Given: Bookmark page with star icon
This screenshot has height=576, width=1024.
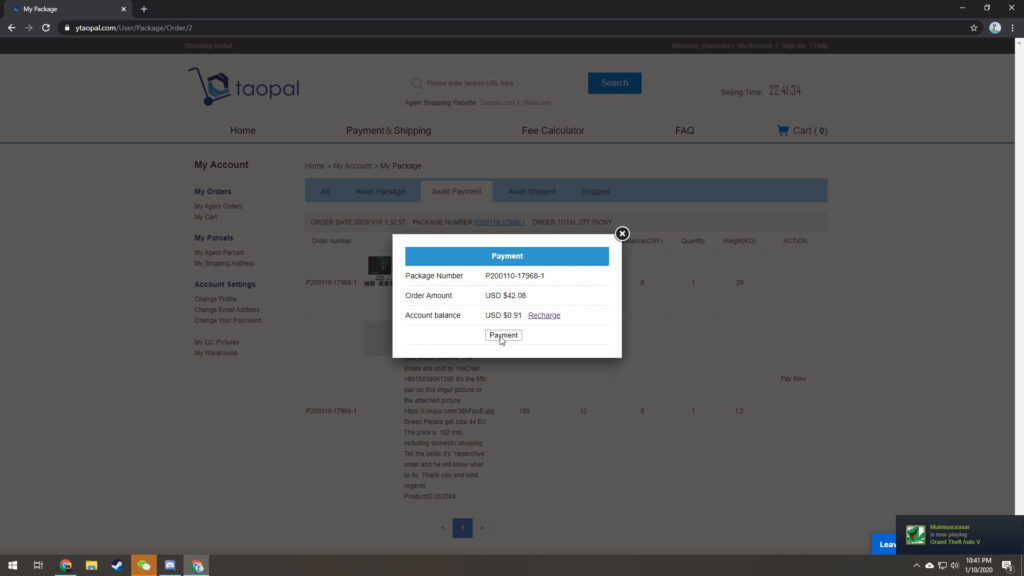Looking at the screenshot, I should click(974, 28).
